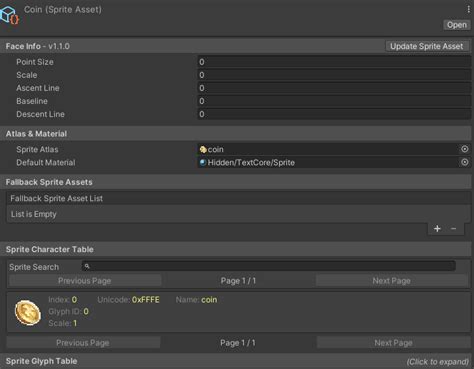
Task: Click the Ascent Line label
Action: click(38, 88)
